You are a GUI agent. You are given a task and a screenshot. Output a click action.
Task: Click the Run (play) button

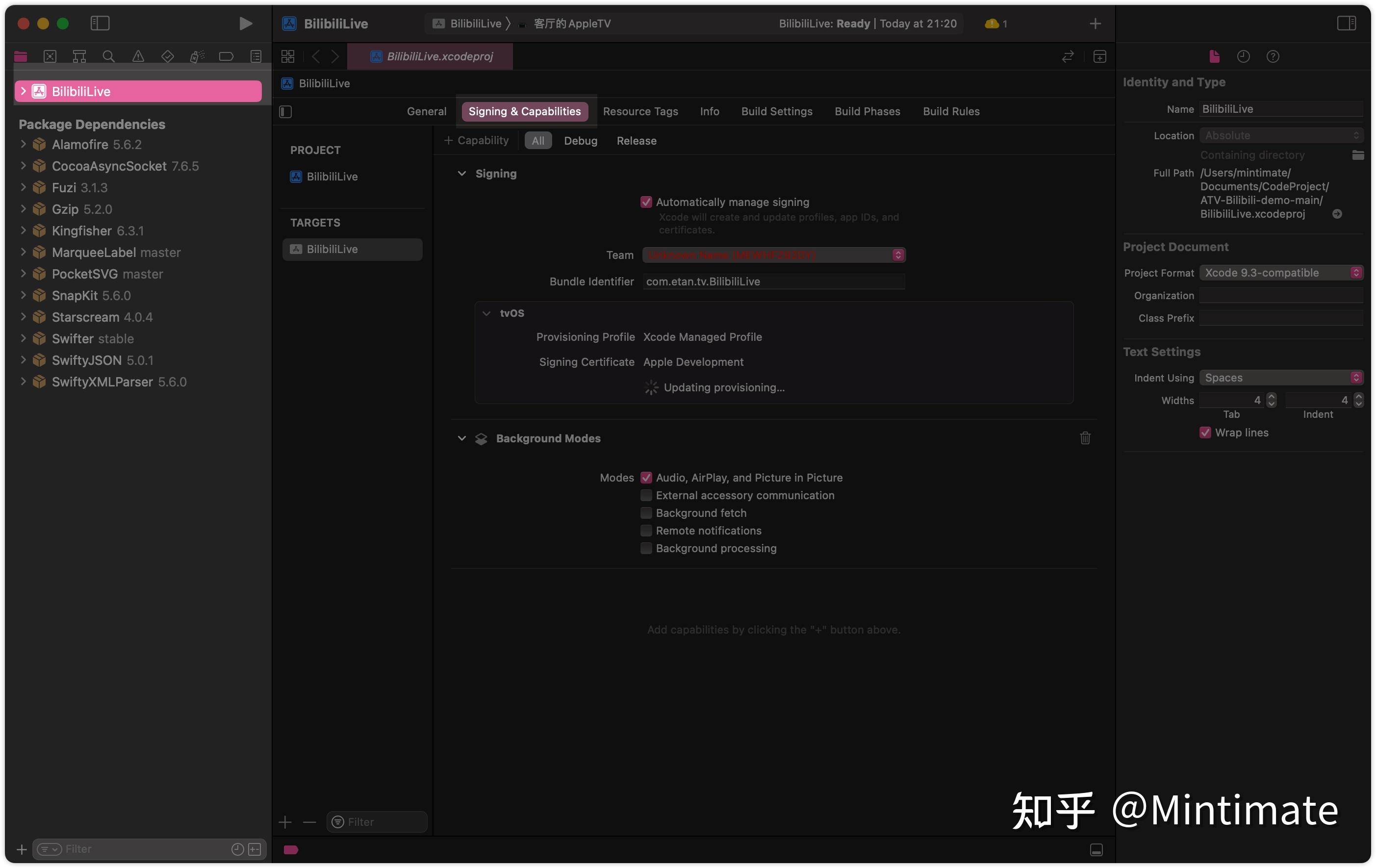pyautogui.click(x=245, y=24)
